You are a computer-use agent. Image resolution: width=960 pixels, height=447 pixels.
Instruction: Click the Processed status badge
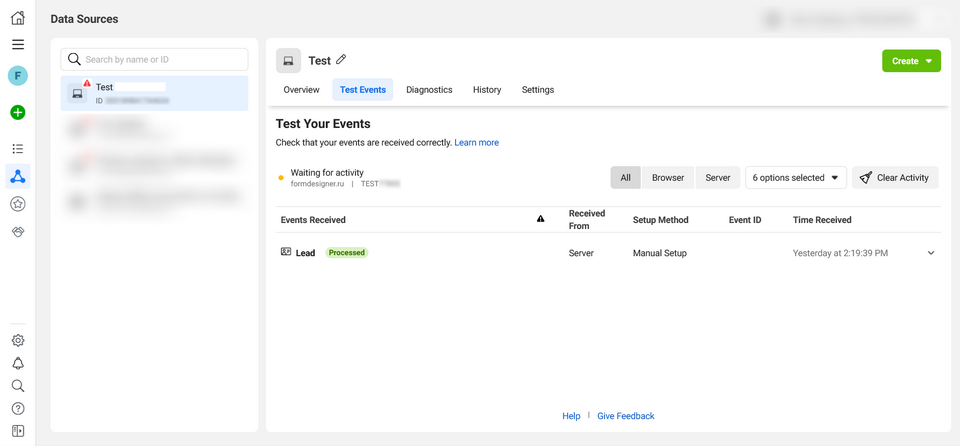[x=347, y=252]
